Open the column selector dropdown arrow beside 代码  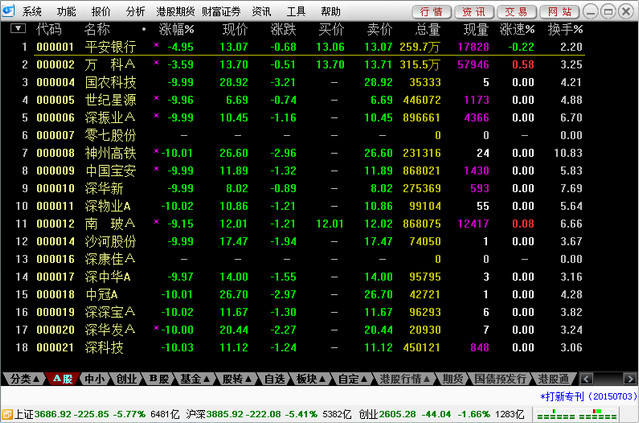(18, 29)
